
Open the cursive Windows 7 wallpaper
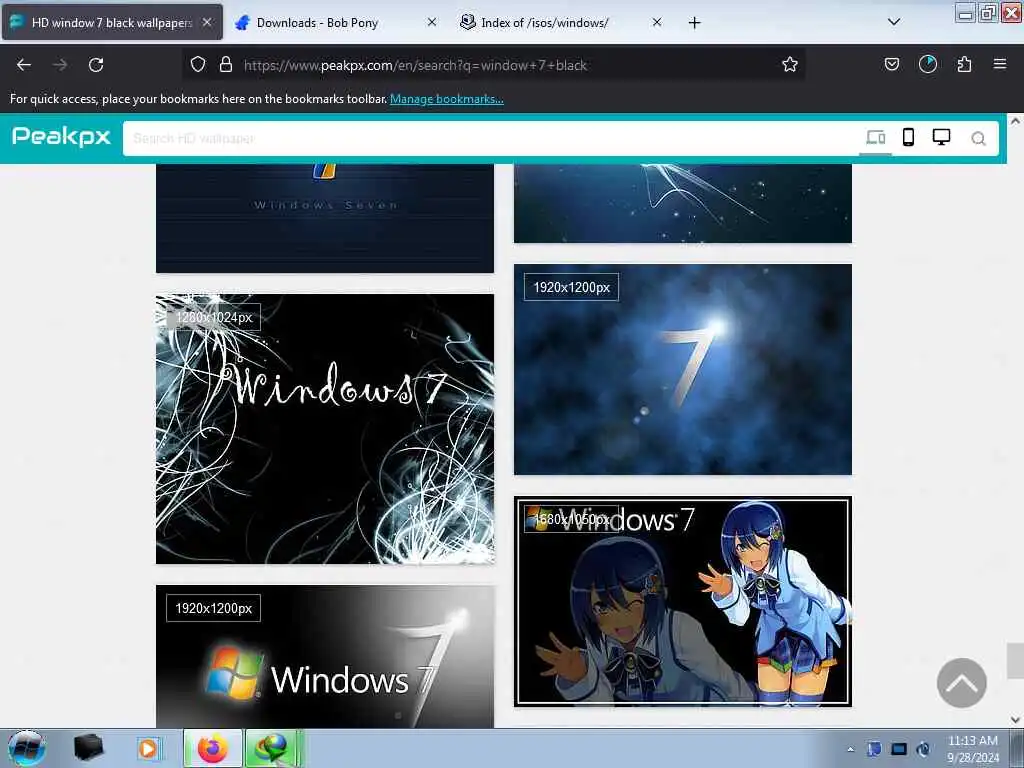(x=325, y=429)
